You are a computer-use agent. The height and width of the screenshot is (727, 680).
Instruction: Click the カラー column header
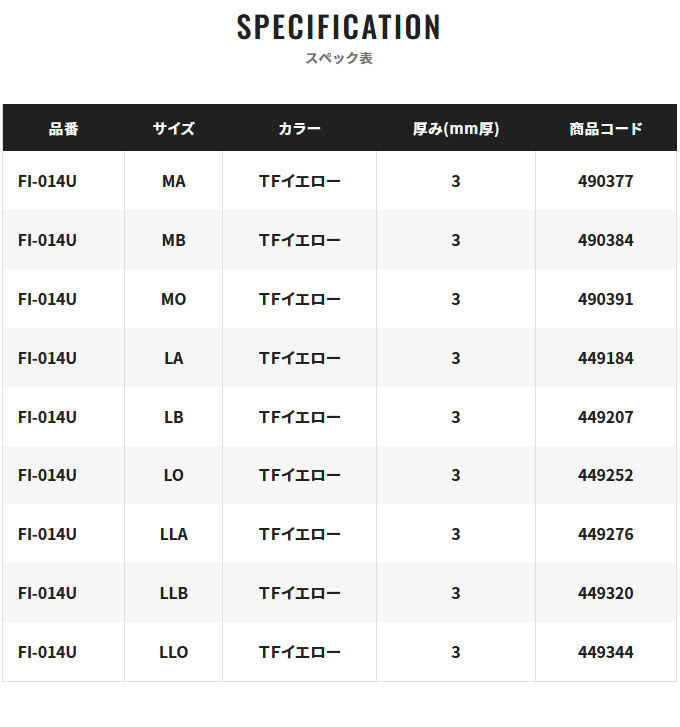(299, 128)
